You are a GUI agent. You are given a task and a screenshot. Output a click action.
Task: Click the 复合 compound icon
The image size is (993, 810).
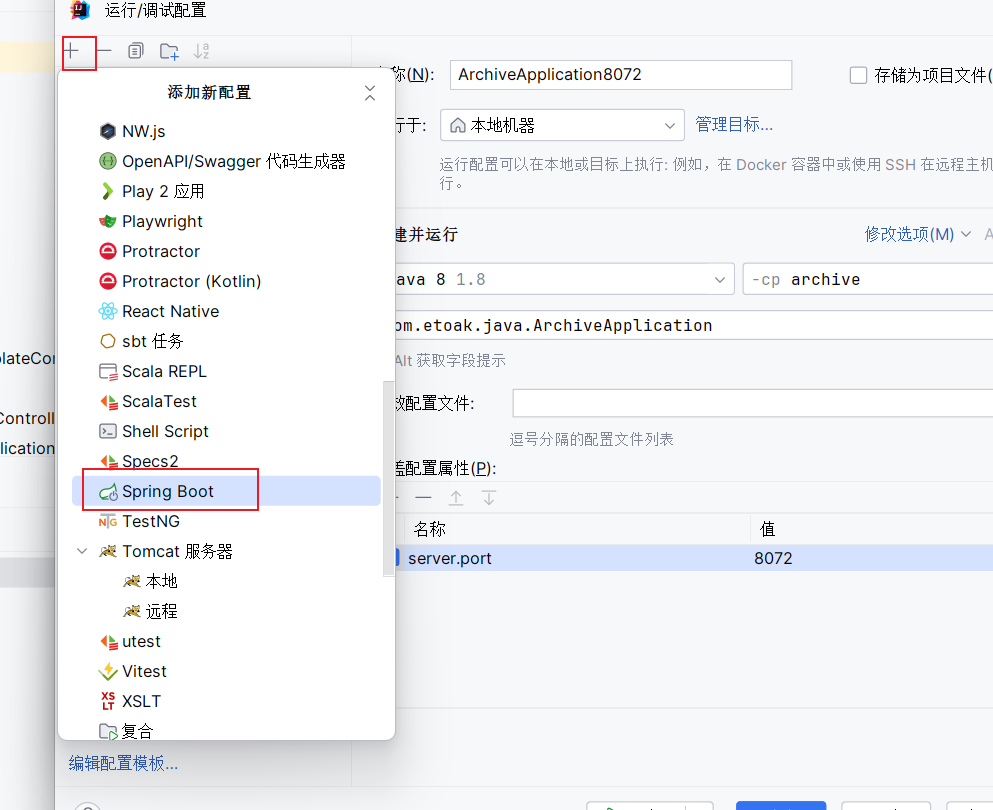[108, 732]
